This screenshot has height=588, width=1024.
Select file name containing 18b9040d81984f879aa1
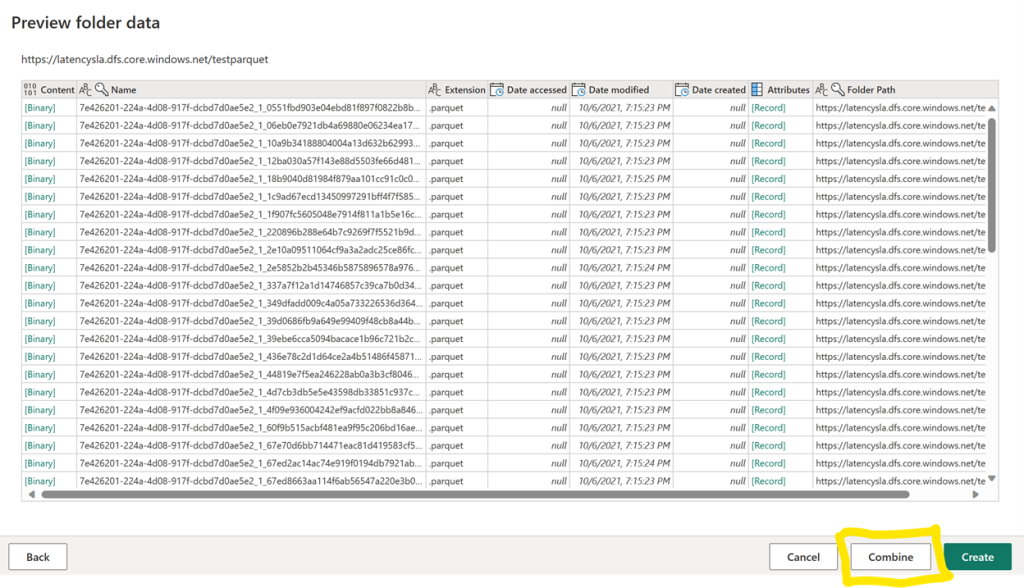[x=250, y=178]
